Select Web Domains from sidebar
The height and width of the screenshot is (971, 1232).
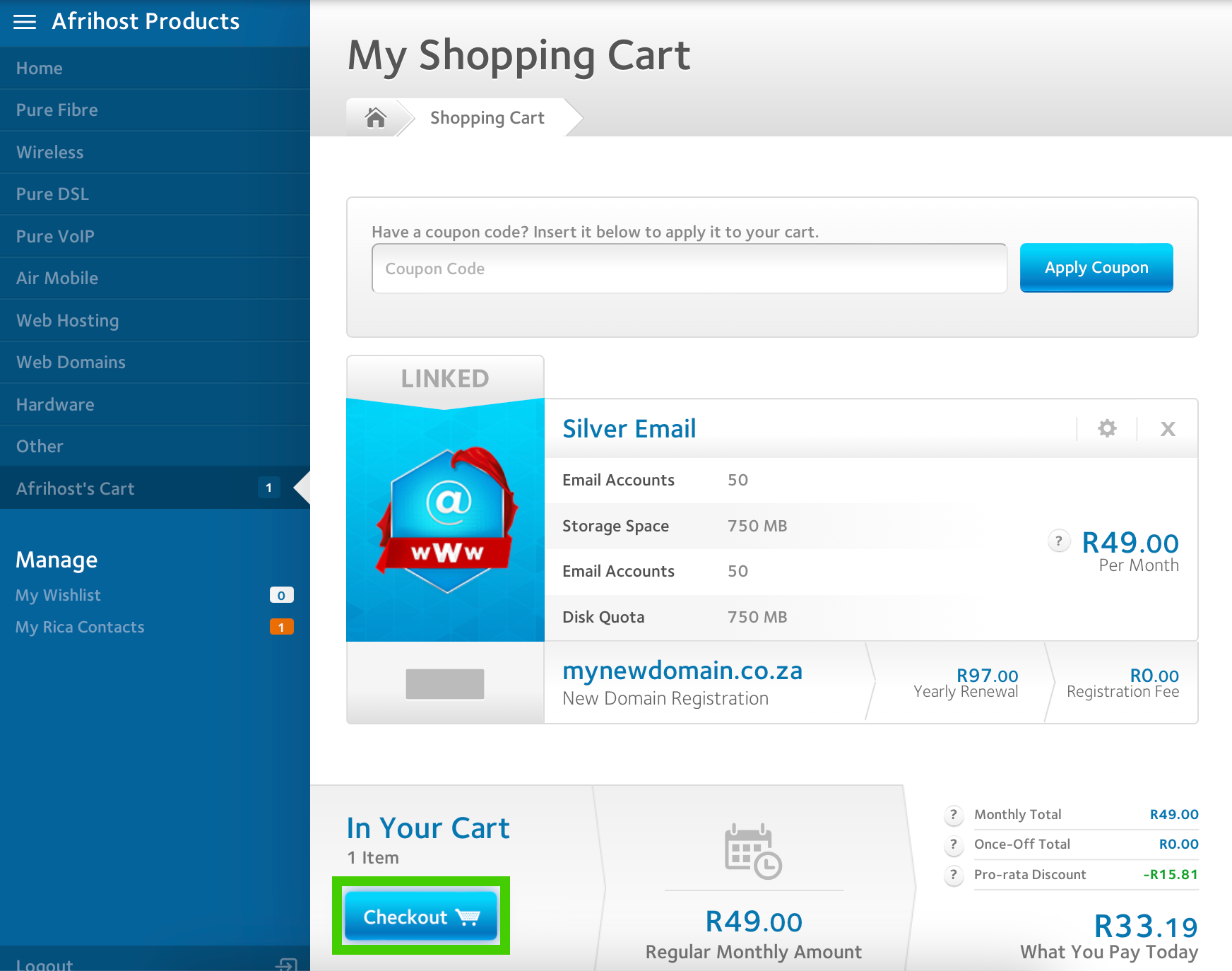[x=71, y=363]
